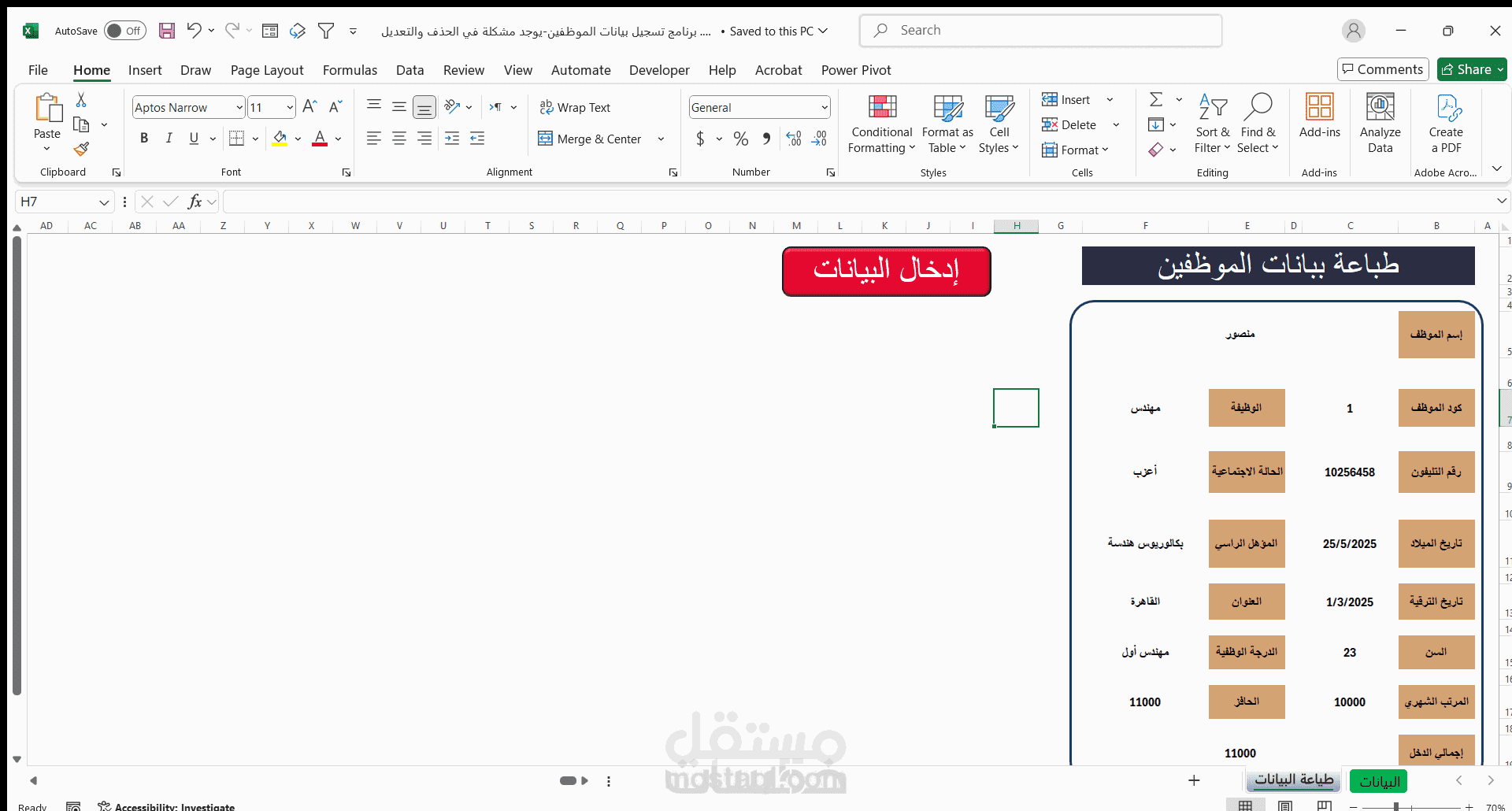Add a new sheet with plus button
This screenshot has height=811, width=1512.
coord(1194,780)
